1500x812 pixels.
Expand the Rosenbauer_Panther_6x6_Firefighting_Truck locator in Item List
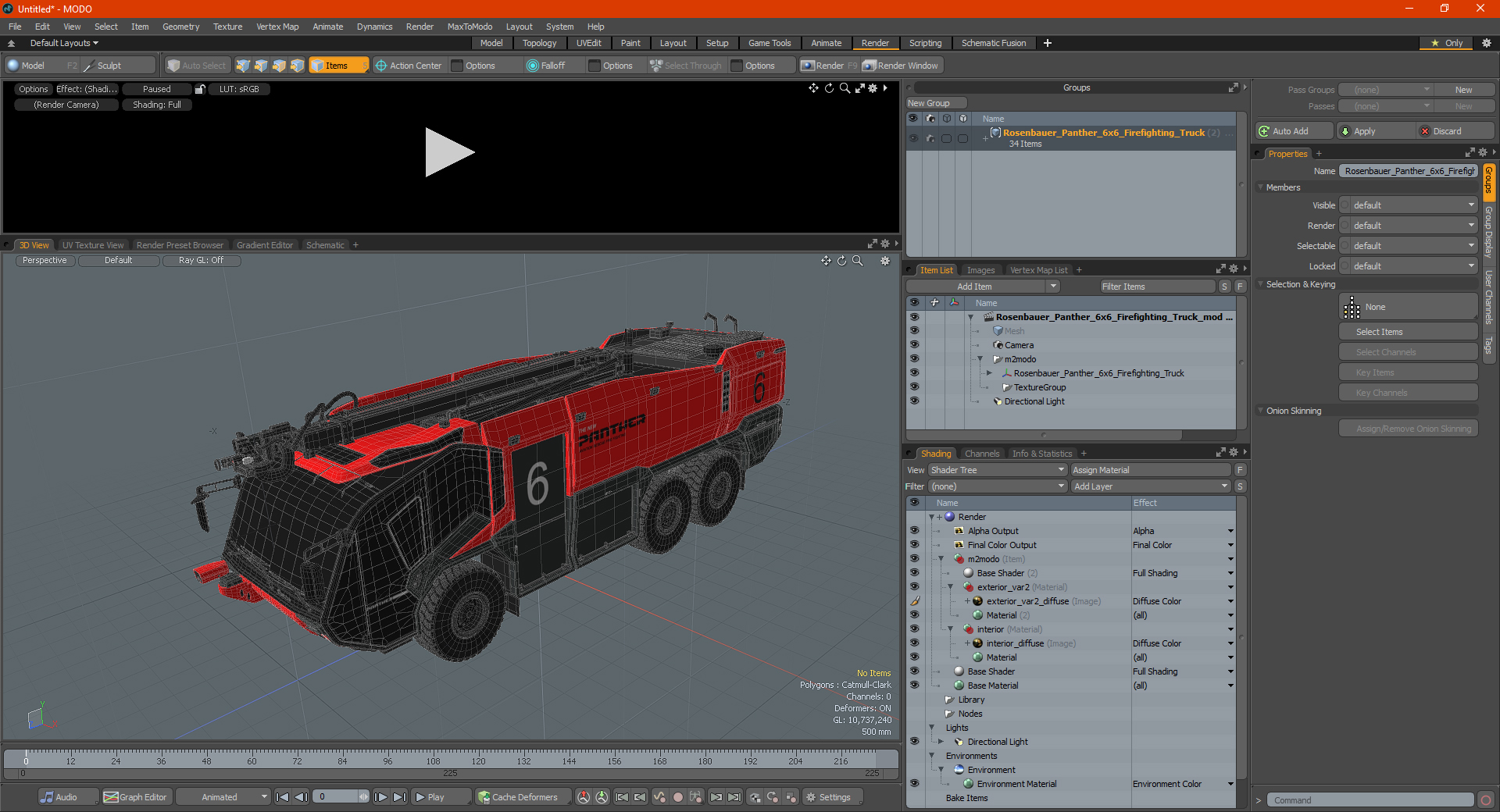pos(989,373)
